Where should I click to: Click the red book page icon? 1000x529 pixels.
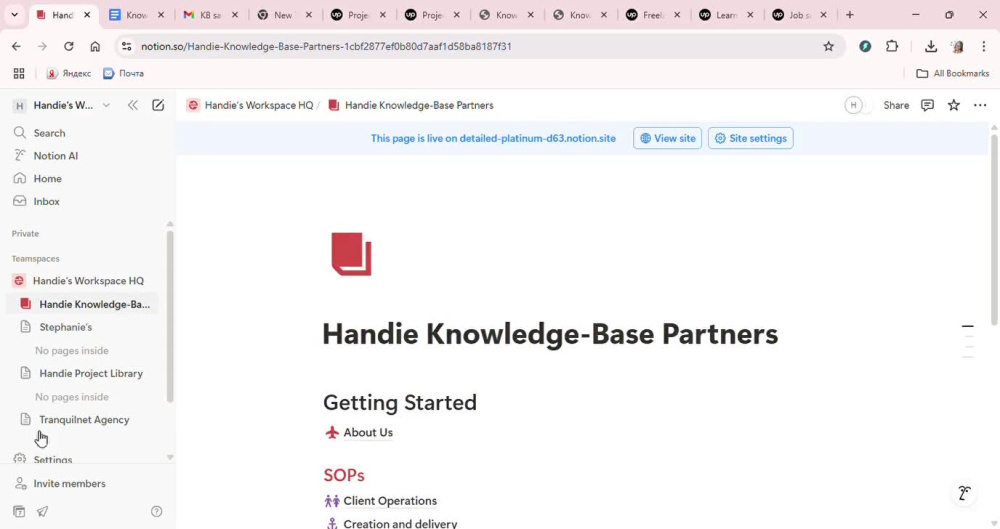click(351, 253)
